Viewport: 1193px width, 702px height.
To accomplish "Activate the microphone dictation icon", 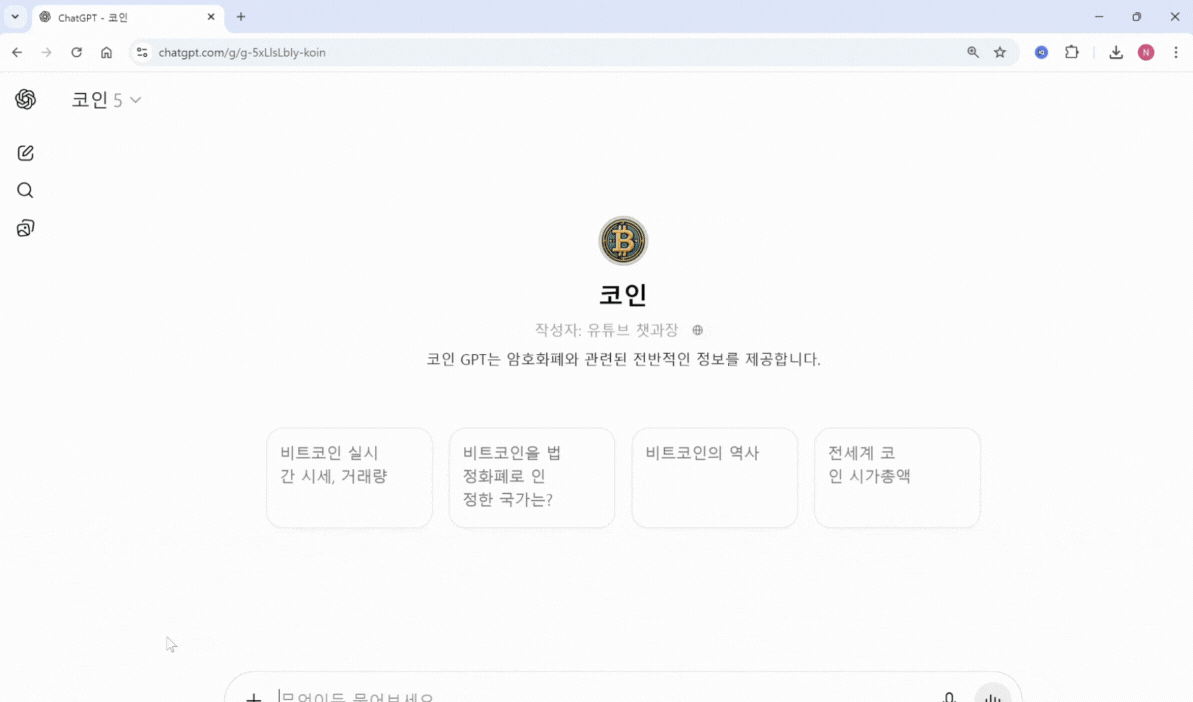I will pyautogui.click(x=947, y=695).
